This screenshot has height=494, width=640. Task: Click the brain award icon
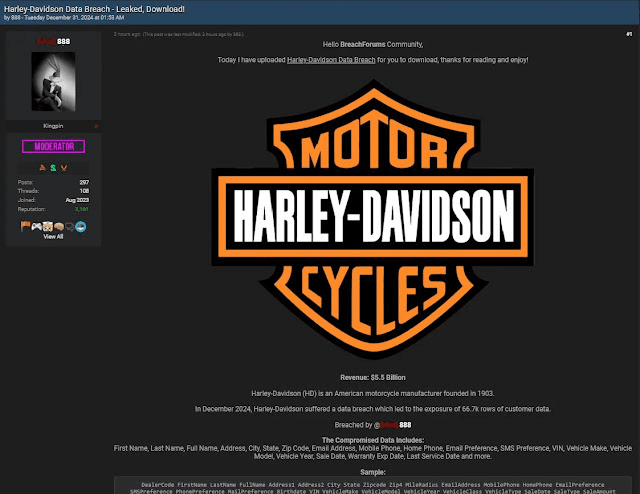[59, 227]
